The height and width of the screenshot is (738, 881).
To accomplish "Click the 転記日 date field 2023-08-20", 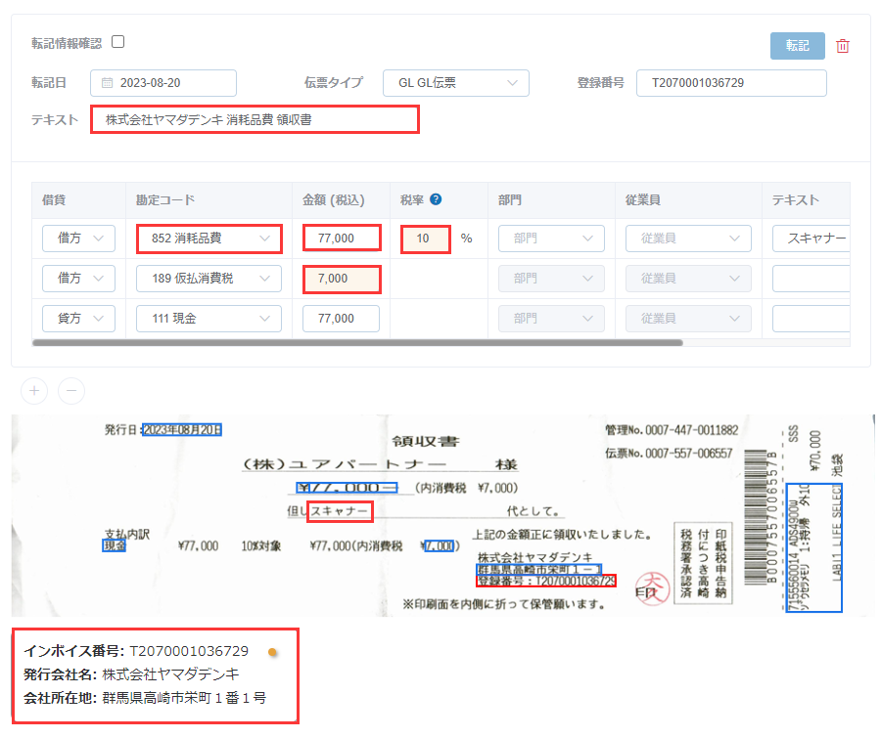I will [163, 83].
